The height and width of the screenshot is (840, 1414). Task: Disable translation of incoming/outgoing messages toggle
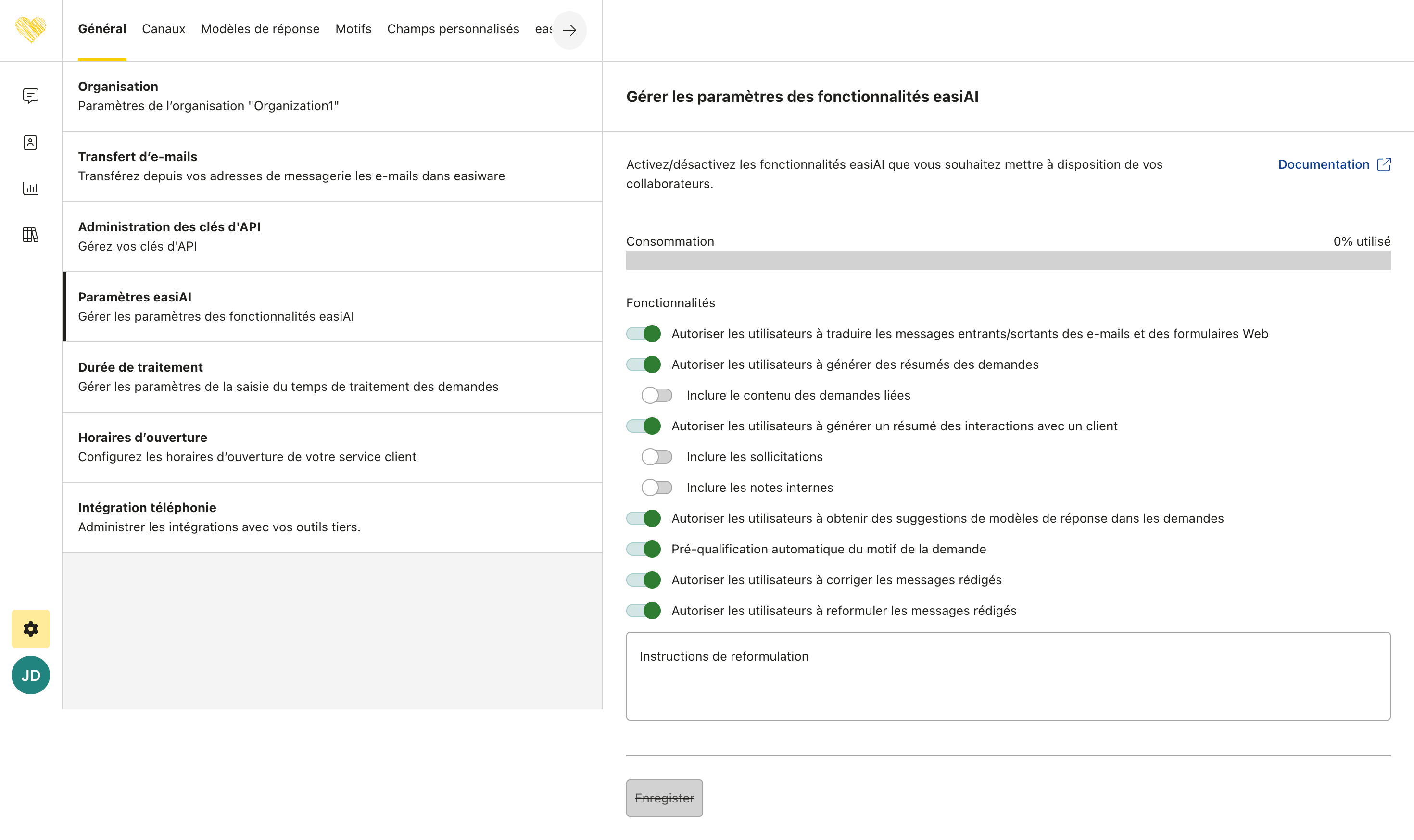click(644, 334)
